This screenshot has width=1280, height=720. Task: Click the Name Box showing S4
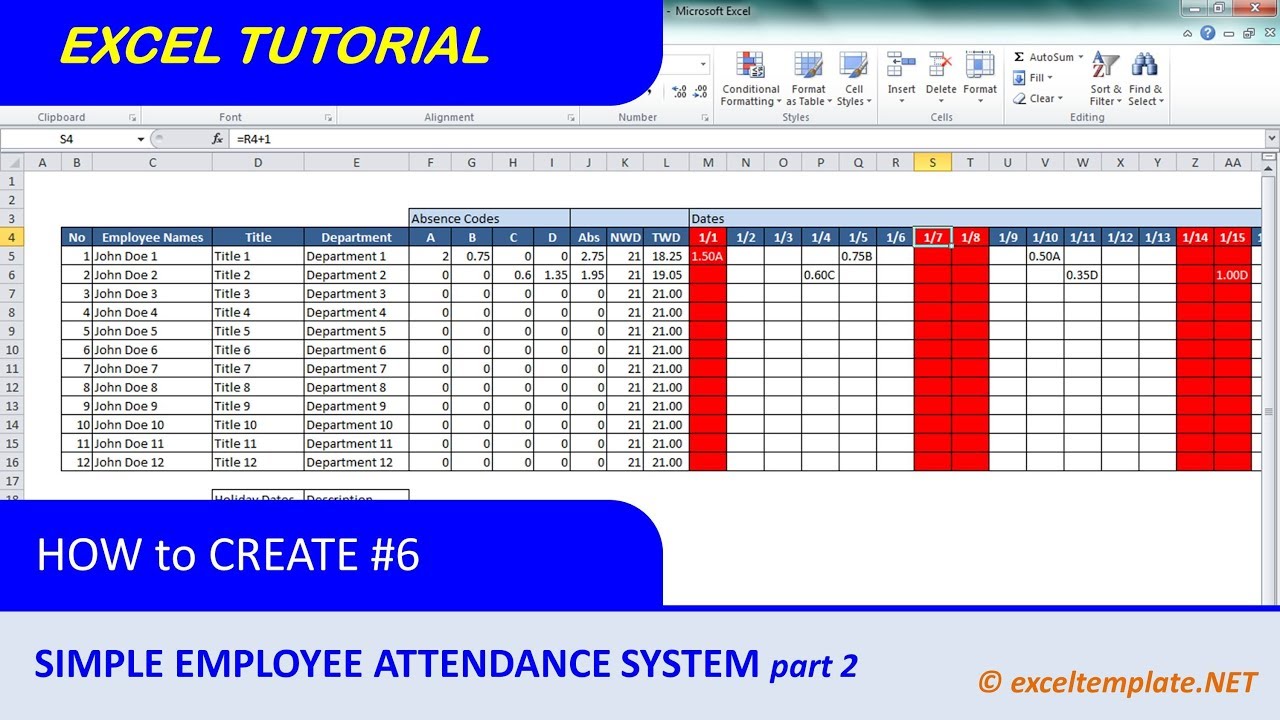coord(67,139)
